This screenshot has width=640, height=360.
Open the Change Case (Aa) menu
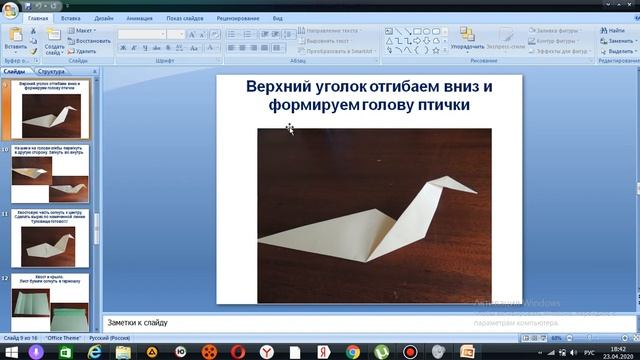194,48
